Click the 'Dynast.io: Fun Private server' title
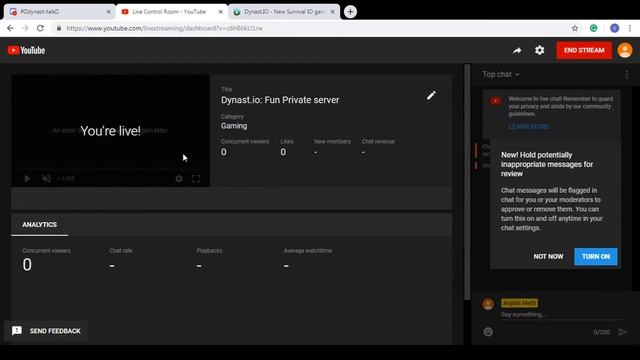The height and width of the screenshot is (360, 640). [280, 100]
